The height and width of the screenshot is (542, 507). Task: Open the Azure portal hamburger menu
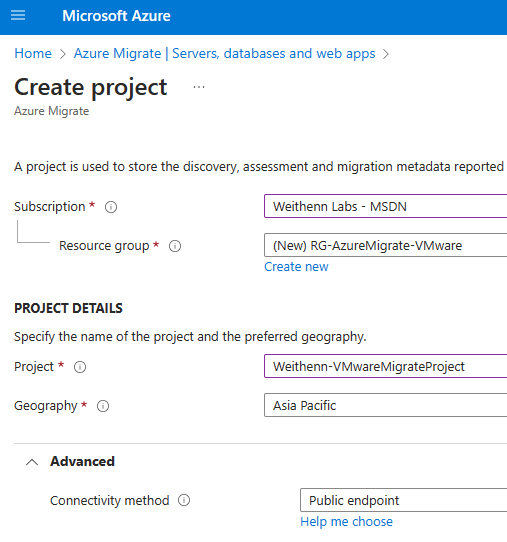pyautogui.click(x=18, y=16)
